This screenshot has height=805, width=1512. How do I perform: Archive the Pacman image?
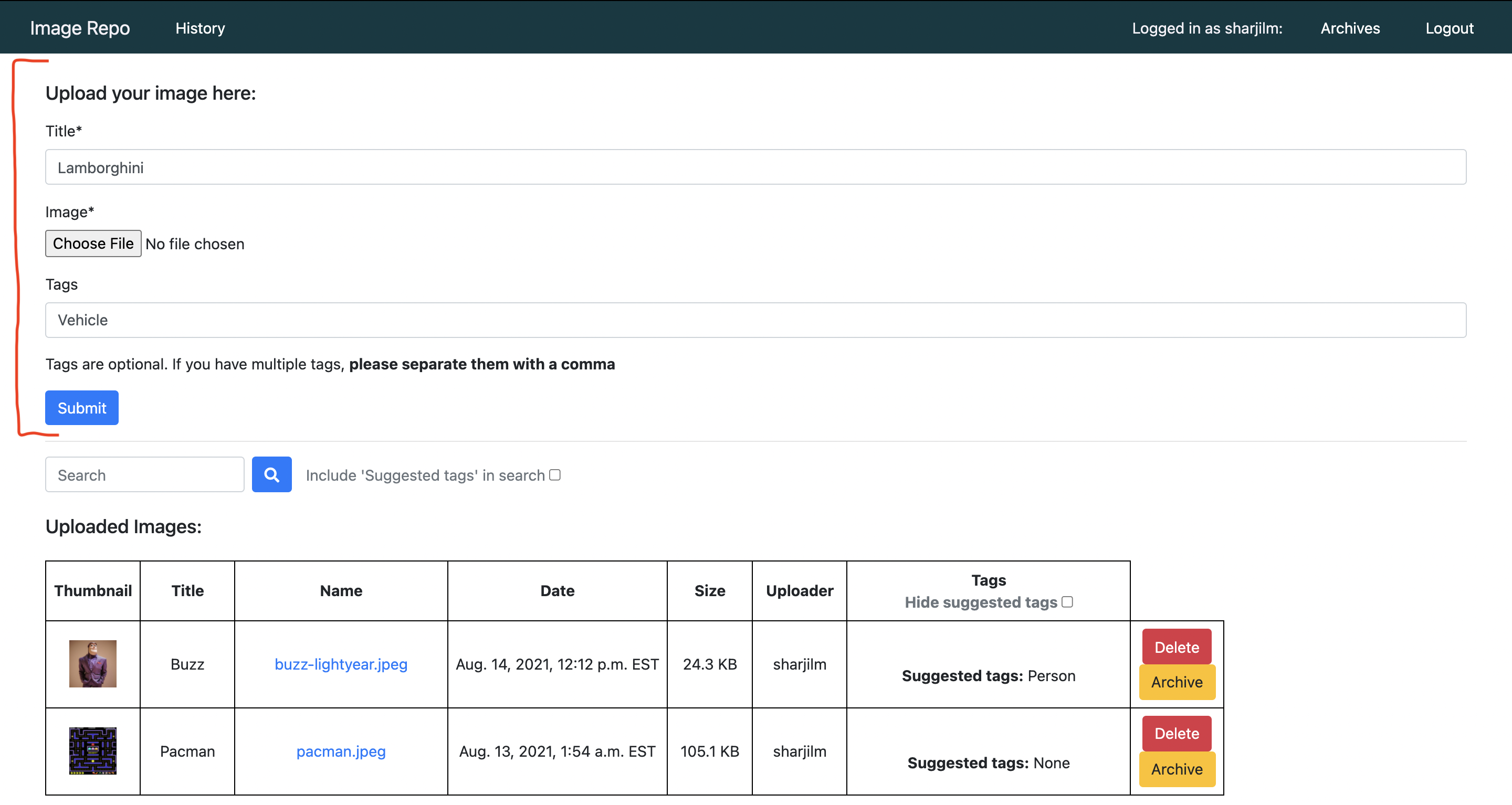coord(1176,769)
